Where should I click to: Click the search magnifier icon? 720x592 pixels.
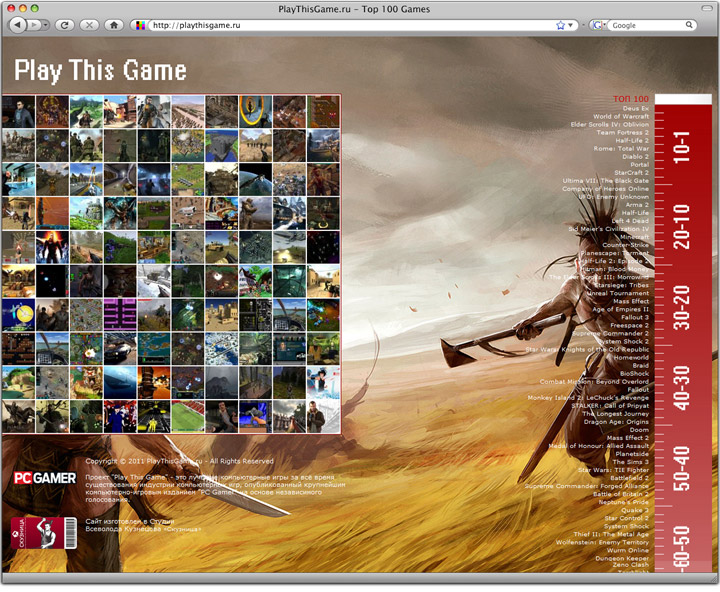point(689,25)
